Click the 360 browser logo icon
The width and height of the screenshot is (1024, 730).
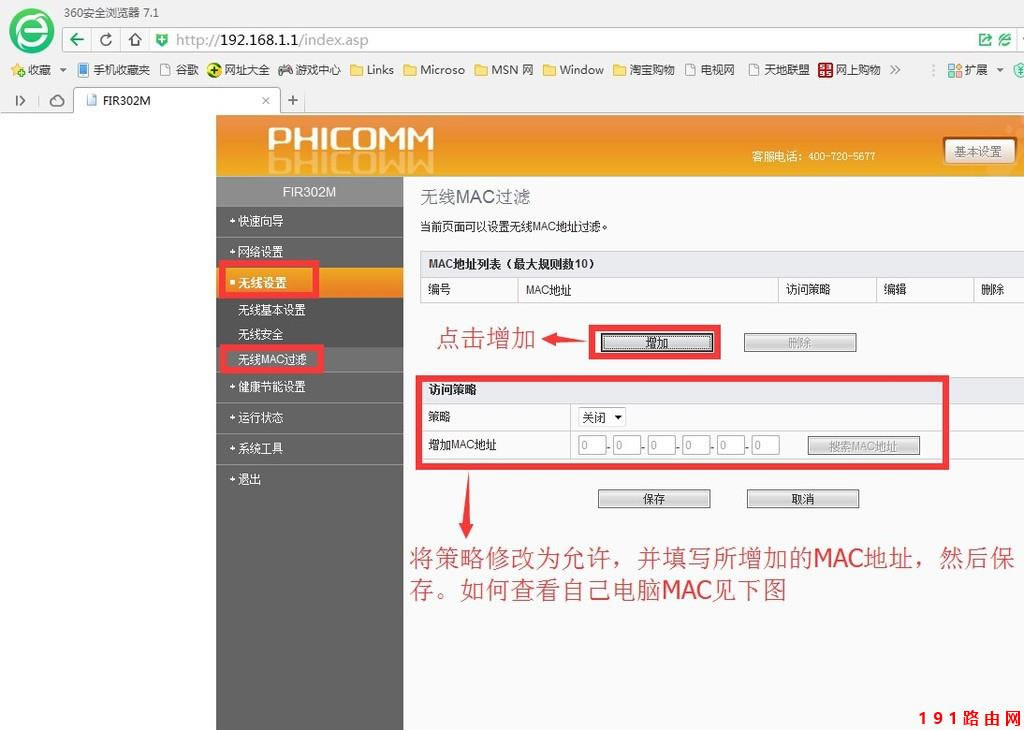(31, 31)
